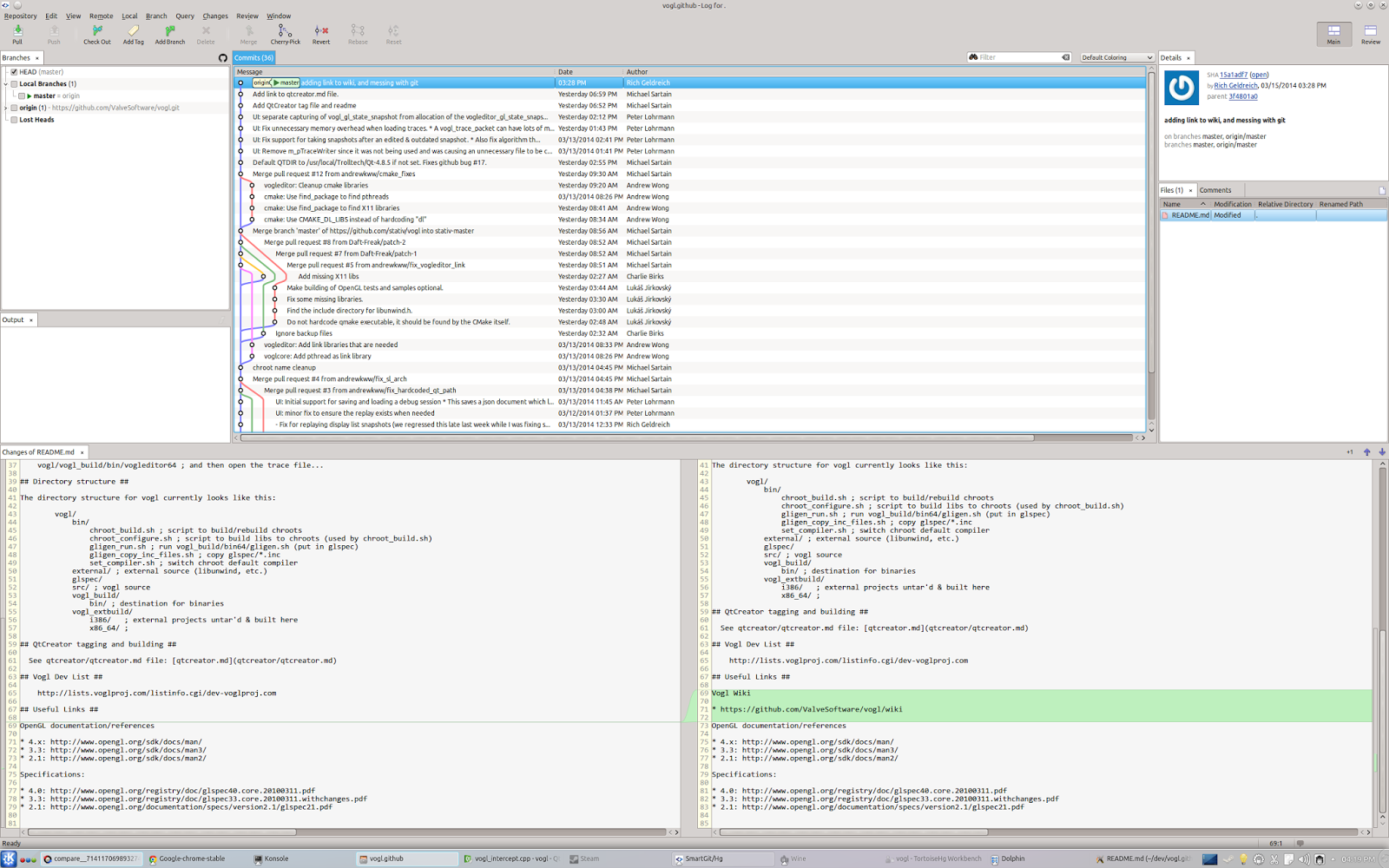Viewport: 1389px width, 868px height.
Task: Click the (open) link in Details
Action: click(1259, 76)
